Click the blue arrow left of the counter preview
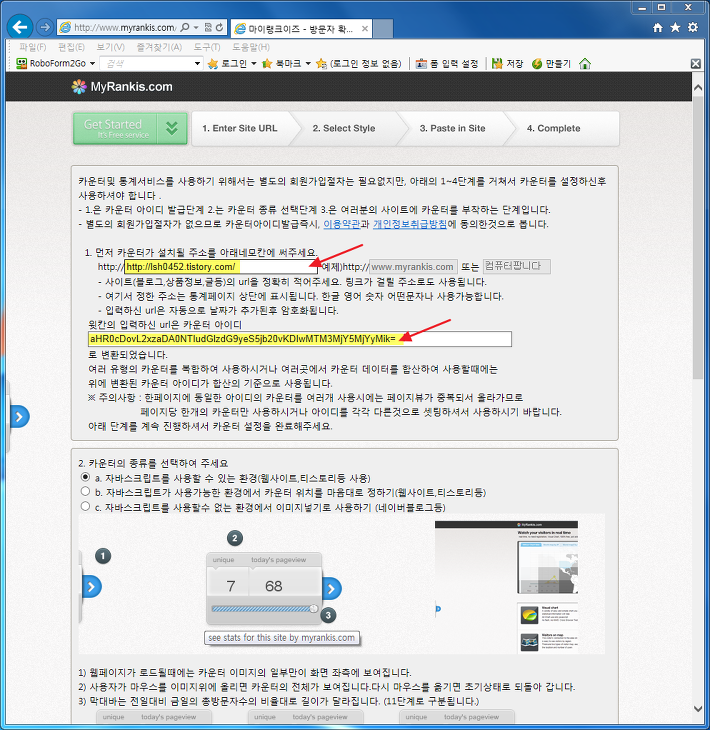Image resolution: width=710 pixels, height=730 pixels. tap(91, 587)
